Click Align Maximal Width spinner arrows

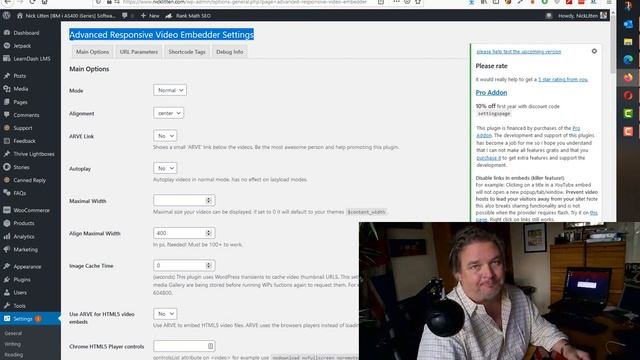(x=209, y=233)
